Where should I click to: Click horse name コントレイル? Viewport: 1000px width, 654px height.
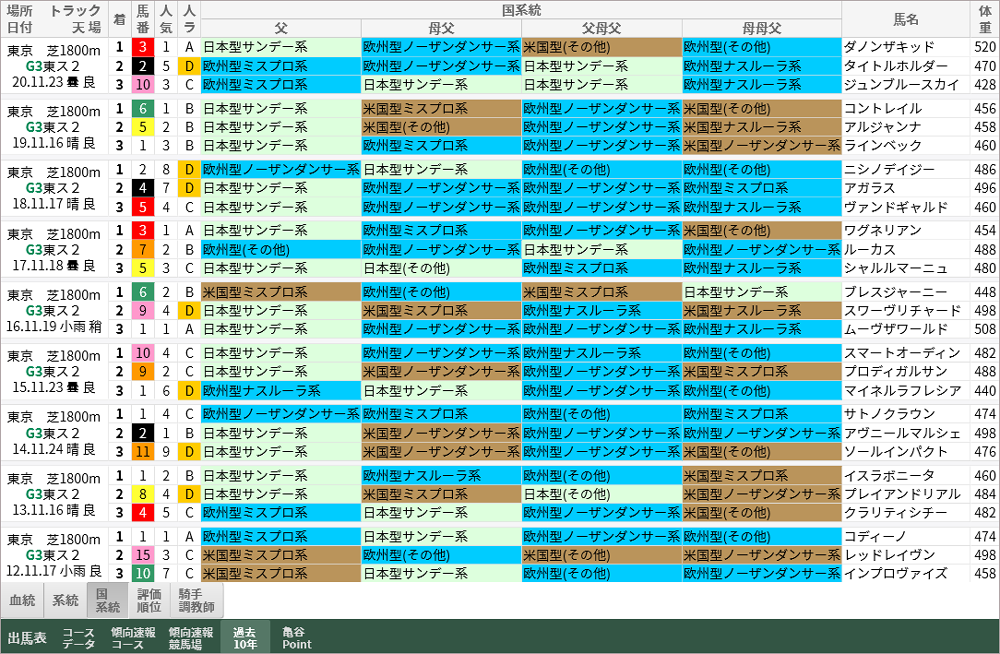tap(883, 108)
